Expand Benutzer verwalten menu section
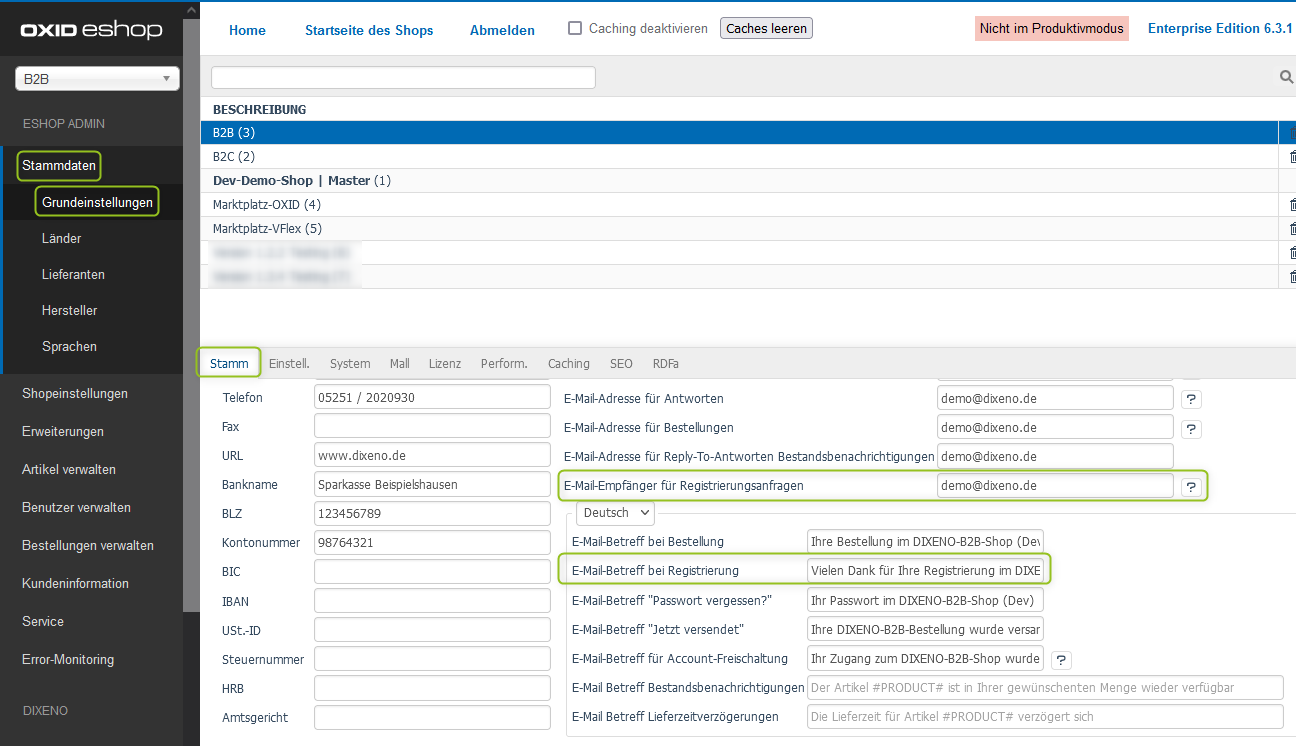This screenshot has height=746, width=1296. [76, 507]
